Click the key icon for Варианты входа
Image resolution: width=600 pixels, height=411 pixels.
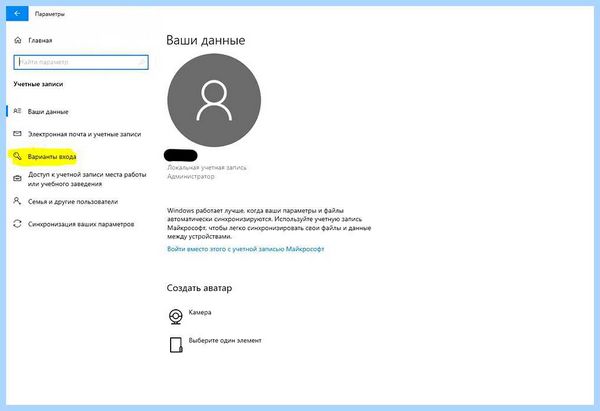pos(17,156)
